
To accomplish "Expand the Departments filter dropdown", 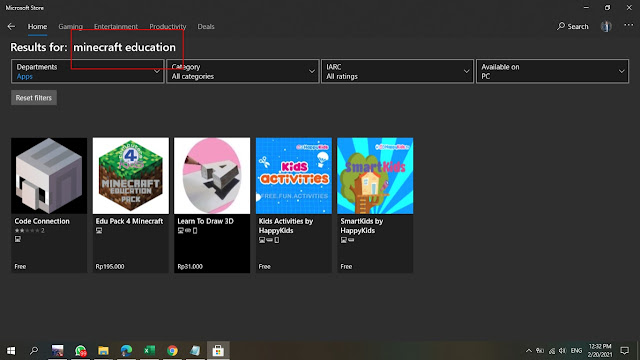I will 88,71.
